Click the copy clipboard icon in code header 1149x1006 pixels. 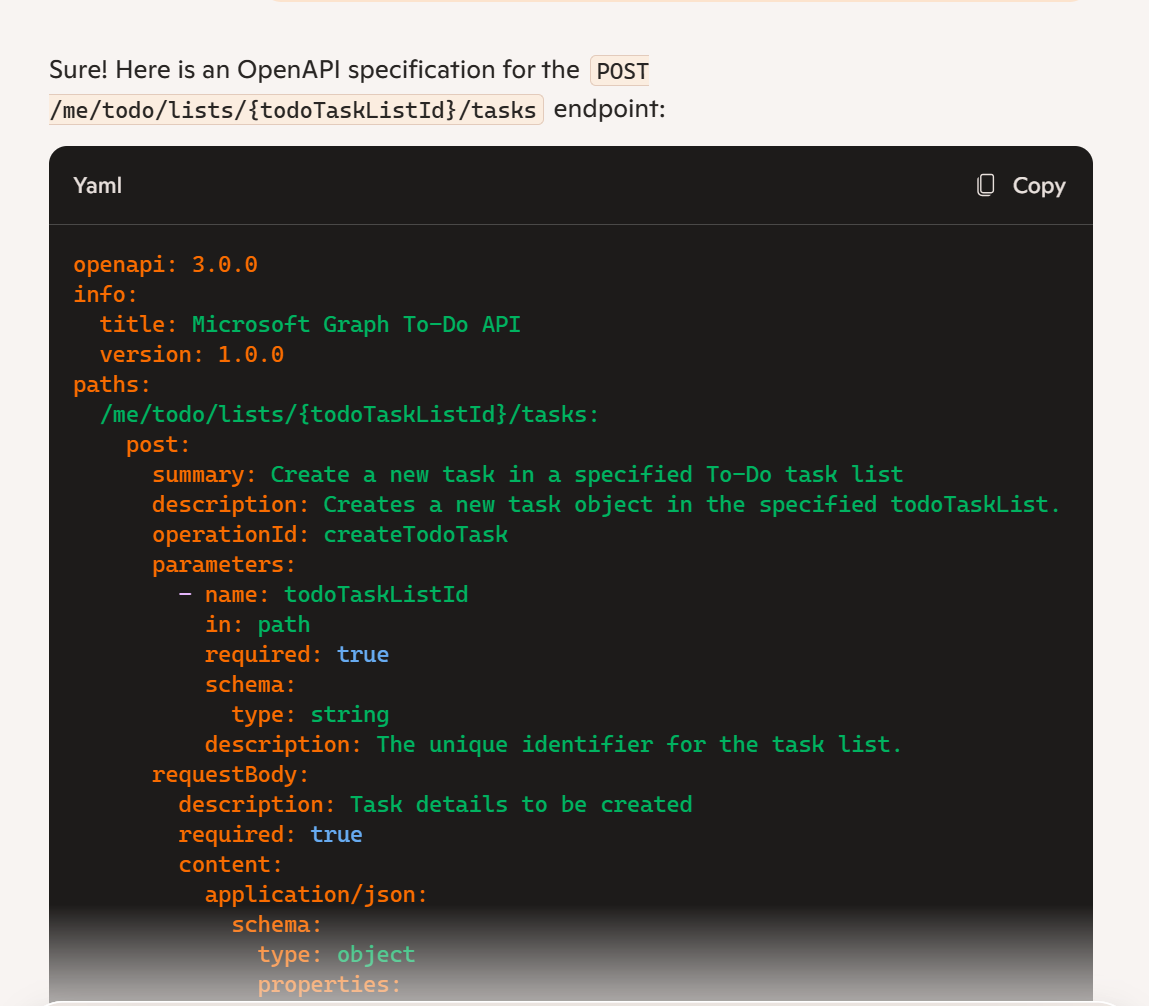coord(986,185)
